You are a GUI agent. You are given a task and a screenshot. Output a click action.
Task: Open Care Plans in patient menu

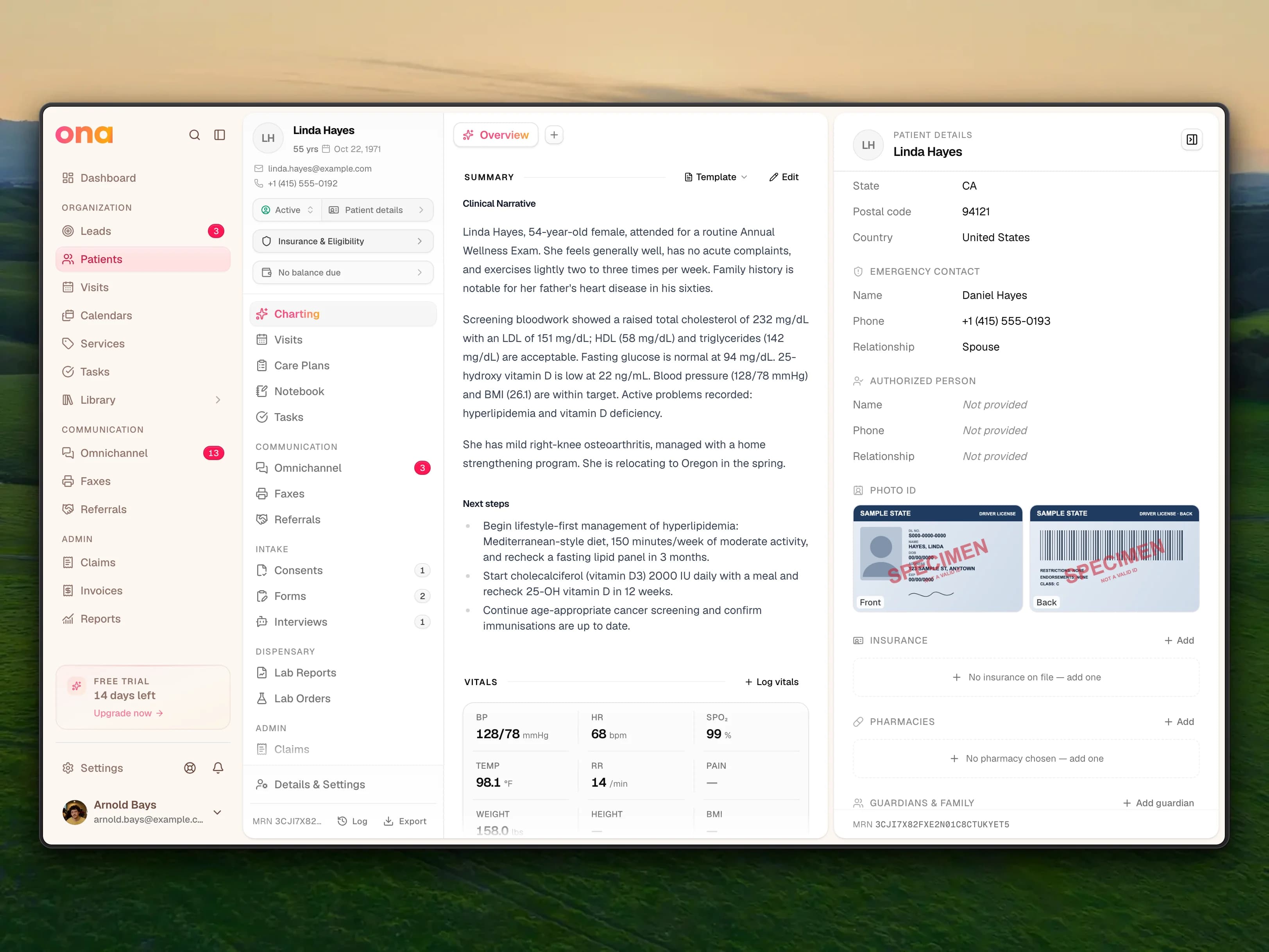pyautogui.click(x=343, y=365)
